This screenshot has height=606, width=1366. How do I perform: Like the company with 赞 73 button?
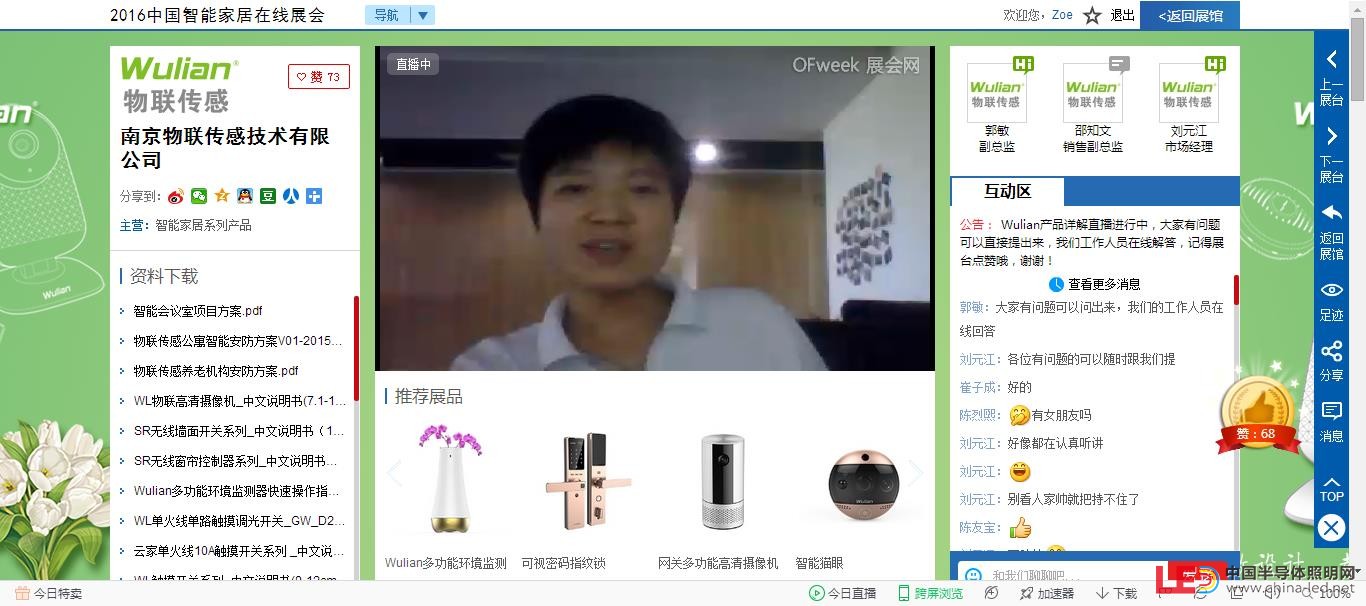click(x=319, y=77)
